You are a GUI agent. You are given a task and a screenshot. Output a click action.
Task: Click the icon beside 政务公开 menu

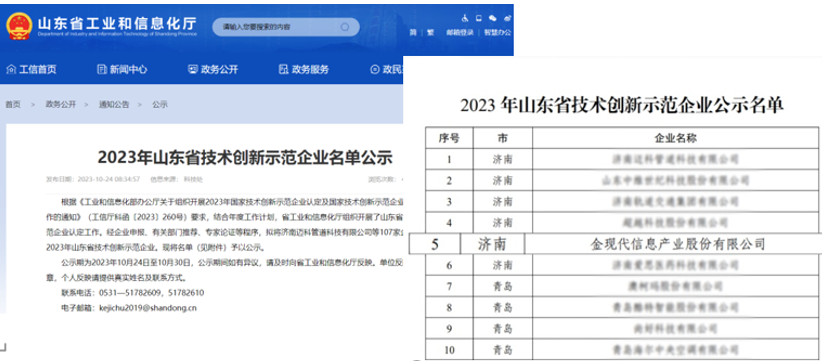(193, 69)
